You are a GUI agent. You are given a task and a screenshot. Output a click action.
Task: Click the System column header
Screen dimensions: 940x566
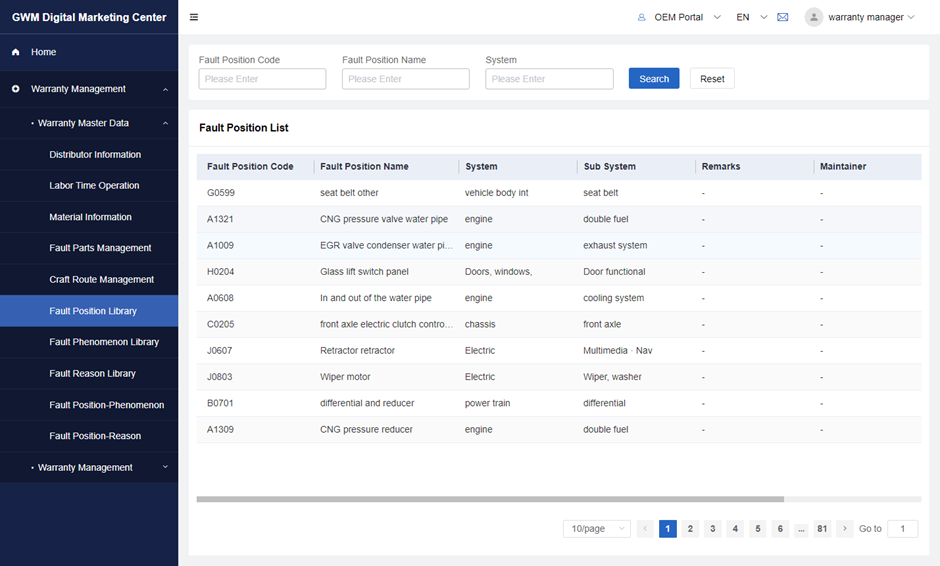pos(481,167)
